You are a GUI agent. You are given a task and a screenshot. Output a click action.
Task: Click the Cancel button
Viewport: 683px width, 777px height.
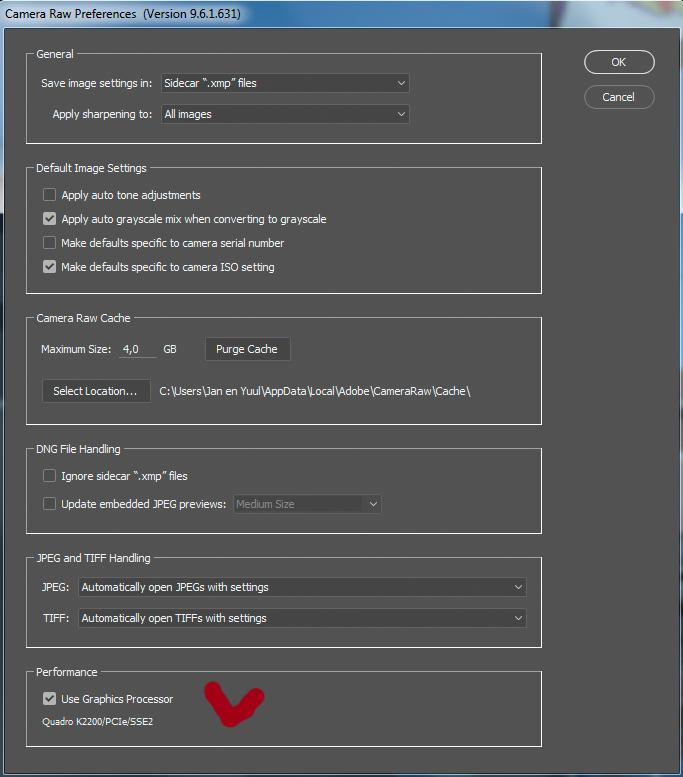pos(619,97)
